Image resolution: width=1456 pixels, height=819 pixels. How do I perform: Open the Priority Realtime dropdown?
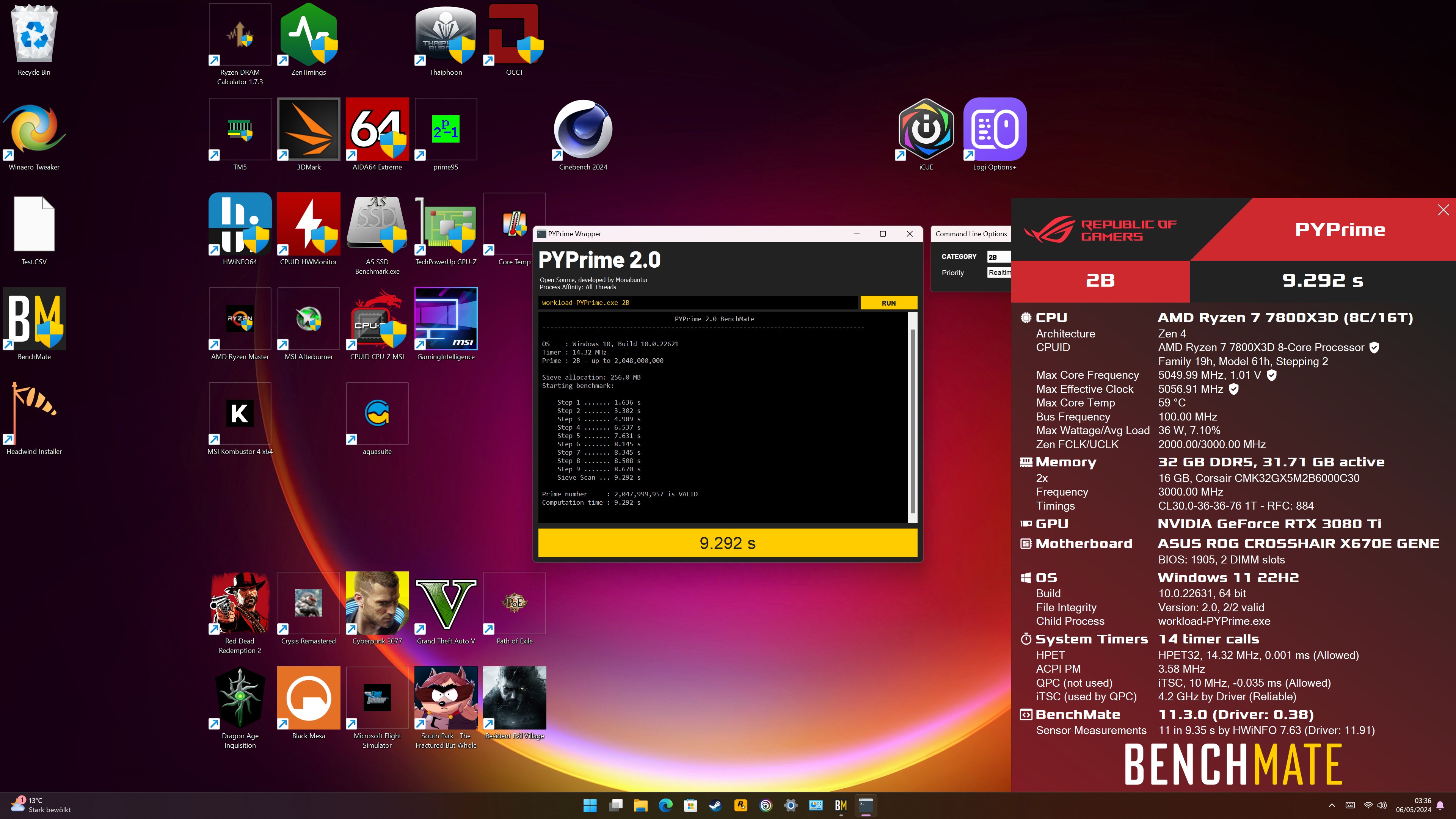[x=999, y=273]
